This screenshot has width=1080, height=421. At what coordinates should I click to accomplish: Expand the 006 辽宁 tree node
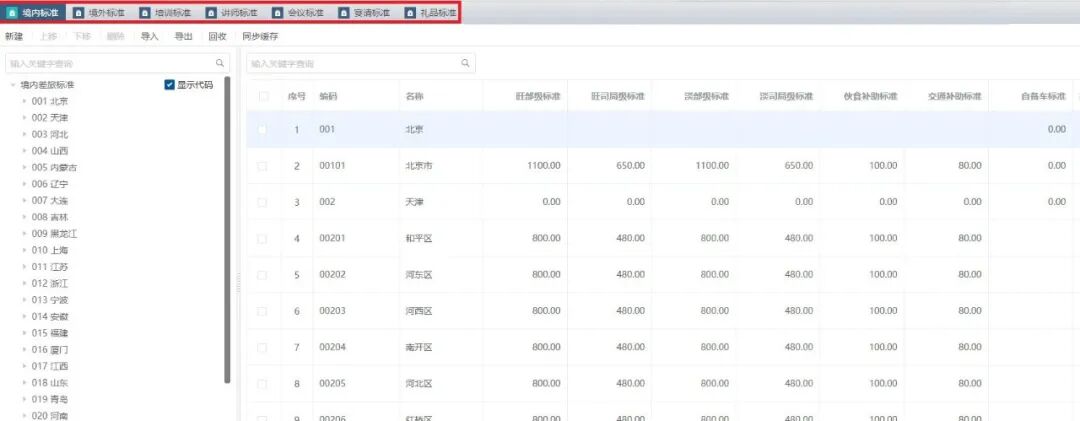point(25,184)
